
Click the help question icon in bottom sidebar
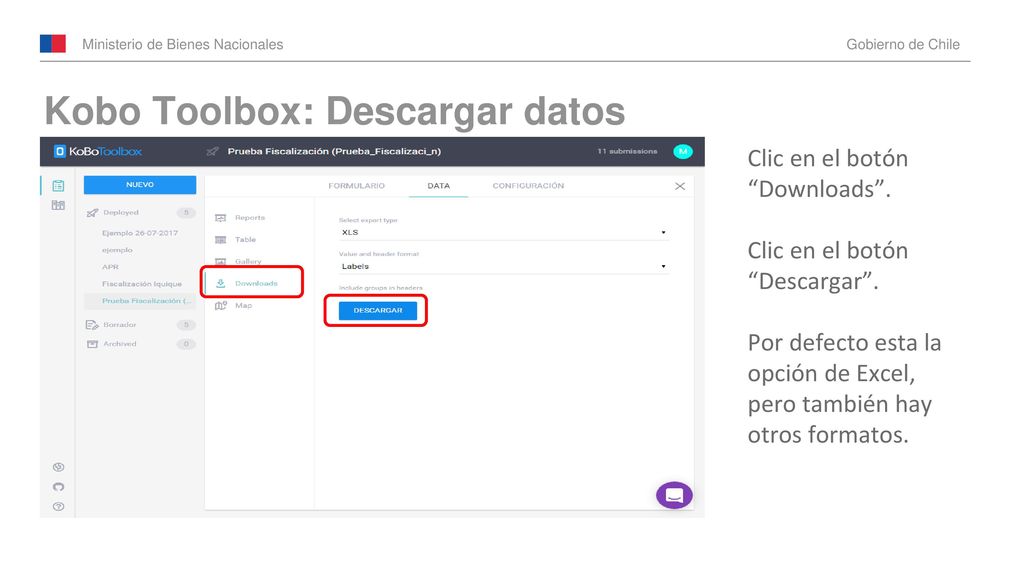tap(59, 507)
